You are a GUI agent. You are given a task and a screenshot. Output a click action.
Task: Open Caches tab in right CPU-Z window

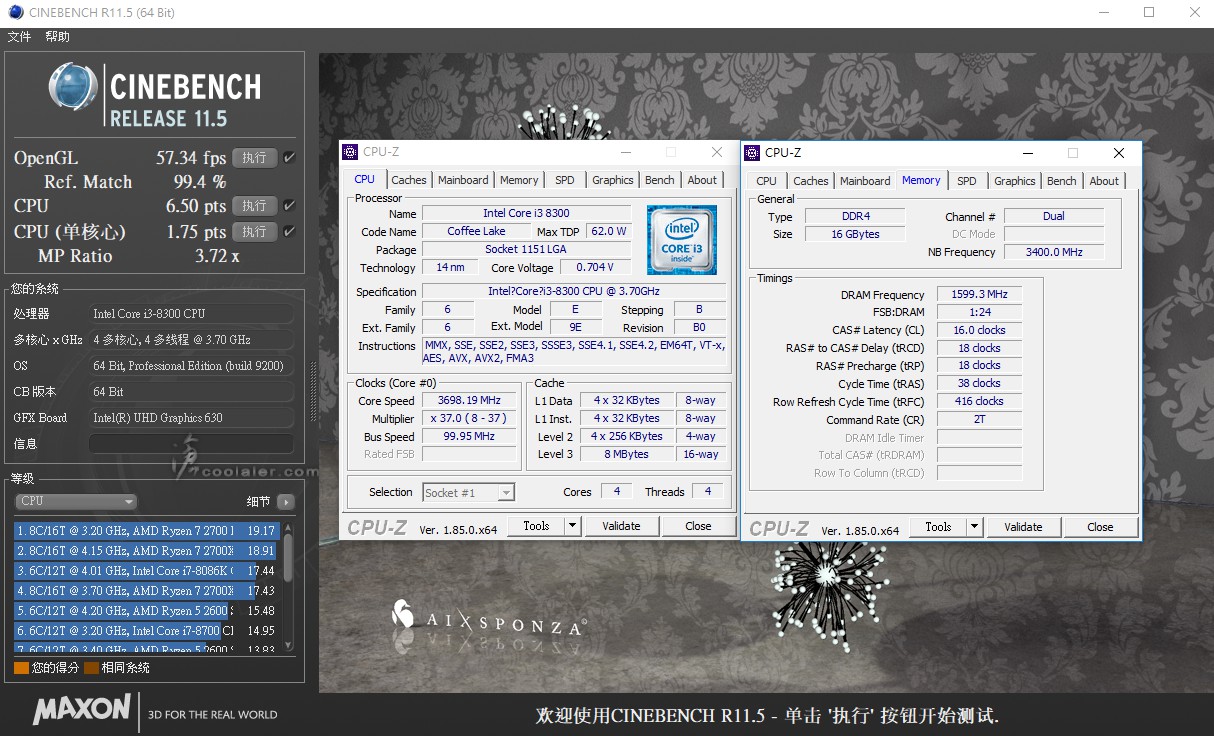click(x=811, y=181)
